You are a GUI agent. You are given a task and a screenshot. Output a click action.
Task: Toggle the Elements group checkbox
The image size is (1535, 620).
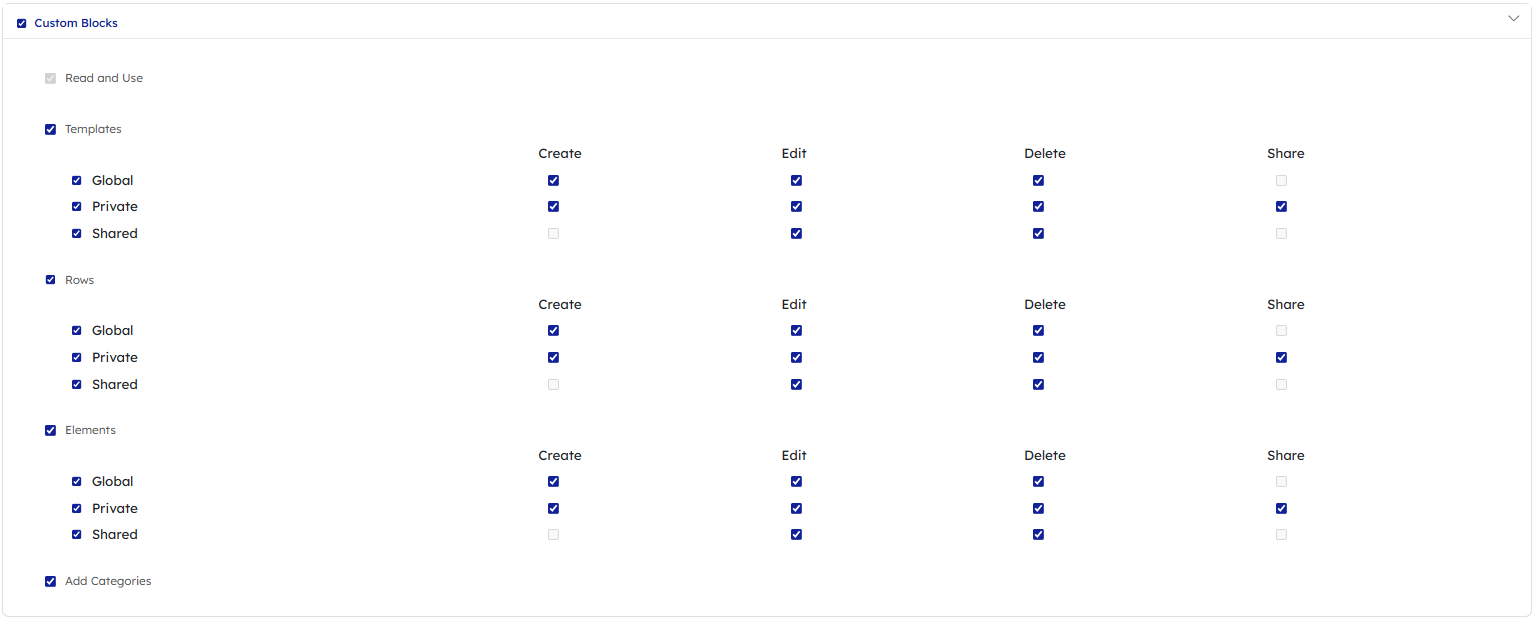[x=50, y=431]
